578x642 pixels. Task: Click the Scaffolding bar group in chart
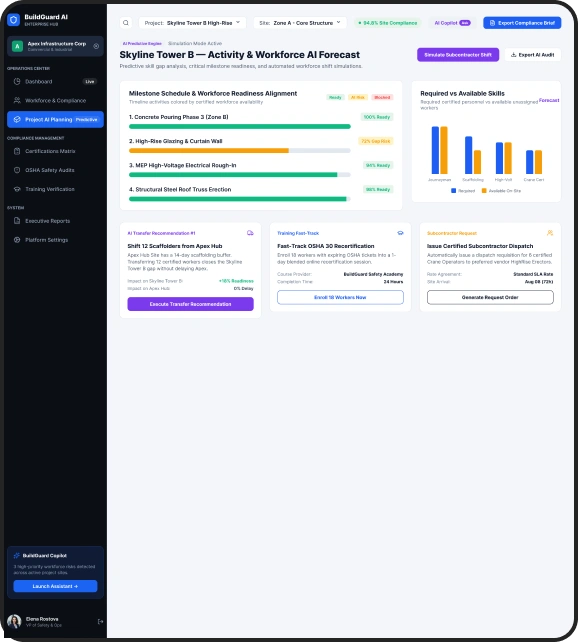coord(473,155)
